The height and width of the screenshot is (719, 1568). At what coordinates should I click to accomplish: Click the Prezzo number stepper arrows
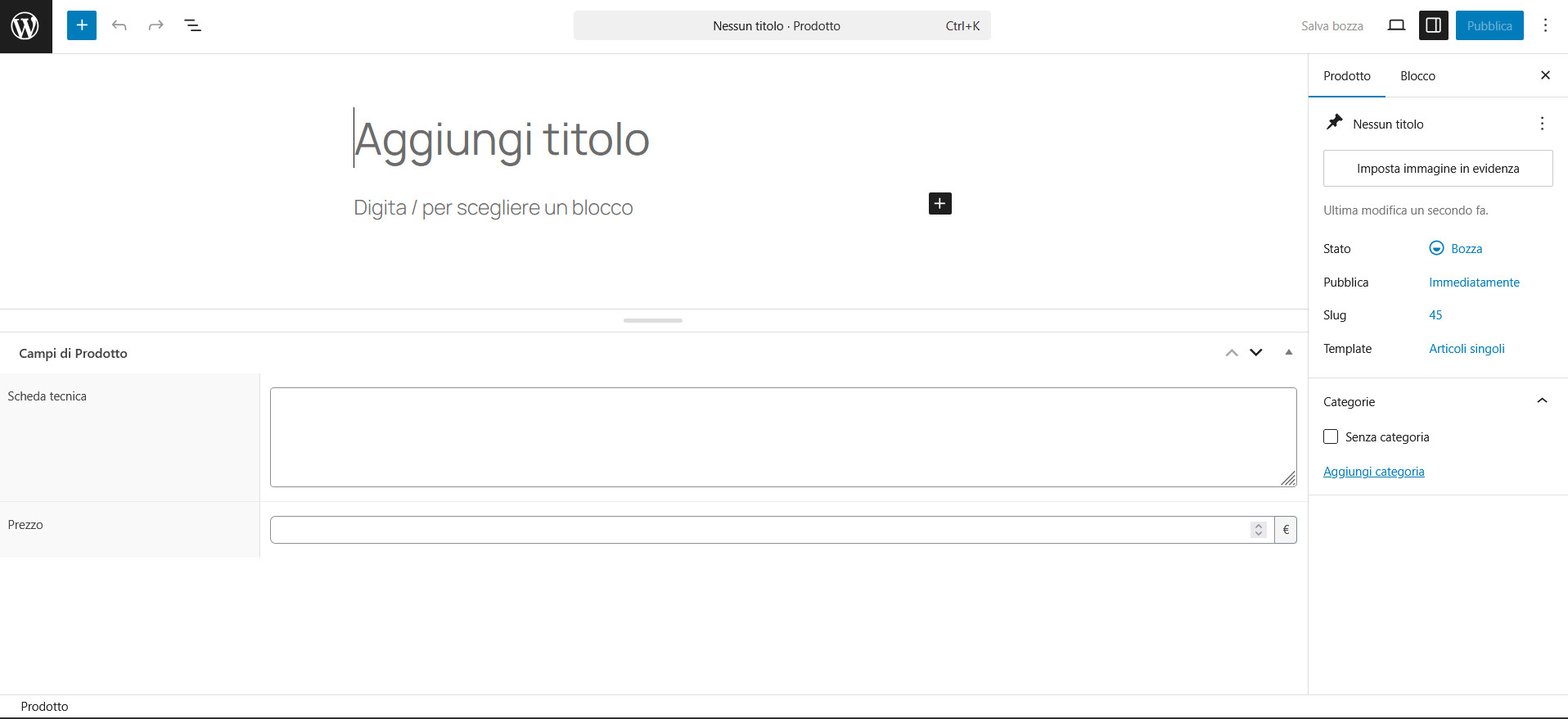pos(1259,530)
